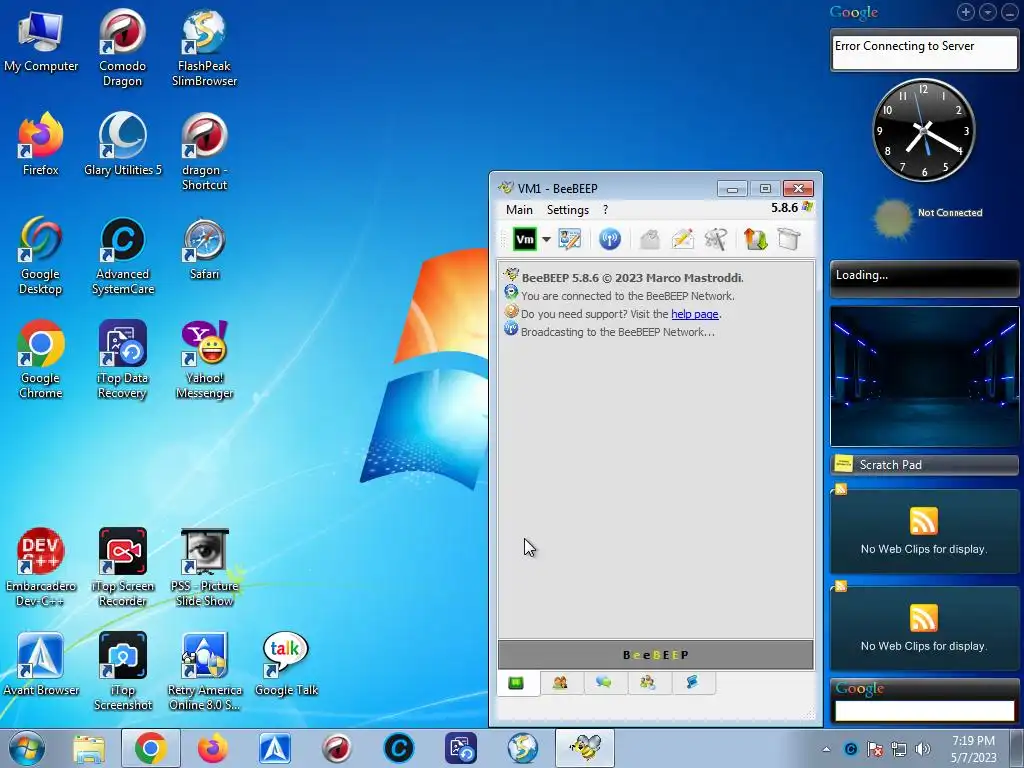Select iTop Data Recovery desktop icon
Image resolution: width=1024 pixels, height=768 pixels.
pyautogui.click(x=122, y=360)
